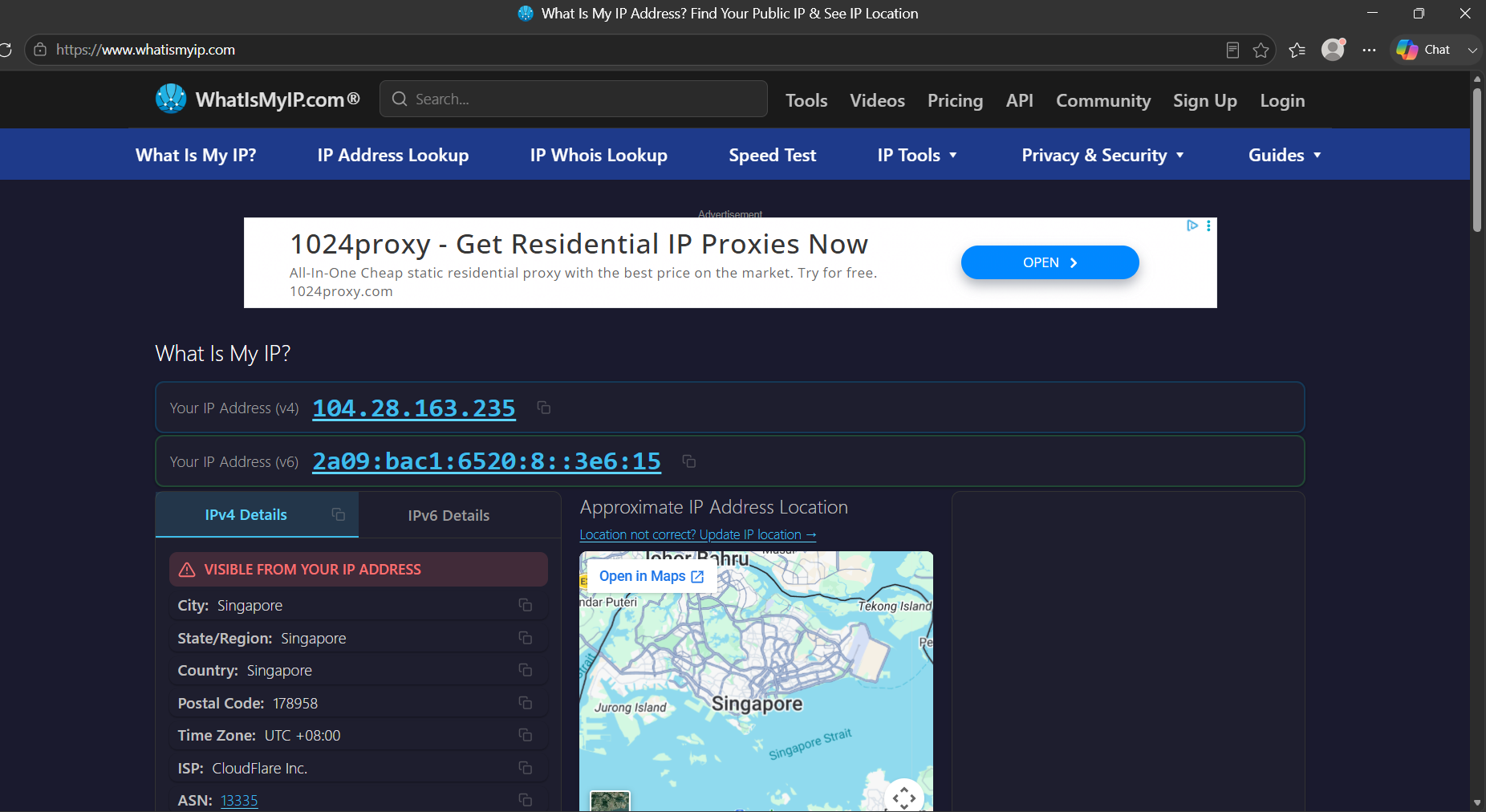
Task: Click the VISIBLE FROM YOUR IP ADDRESS banner
Action: click(x=359, y=569)
